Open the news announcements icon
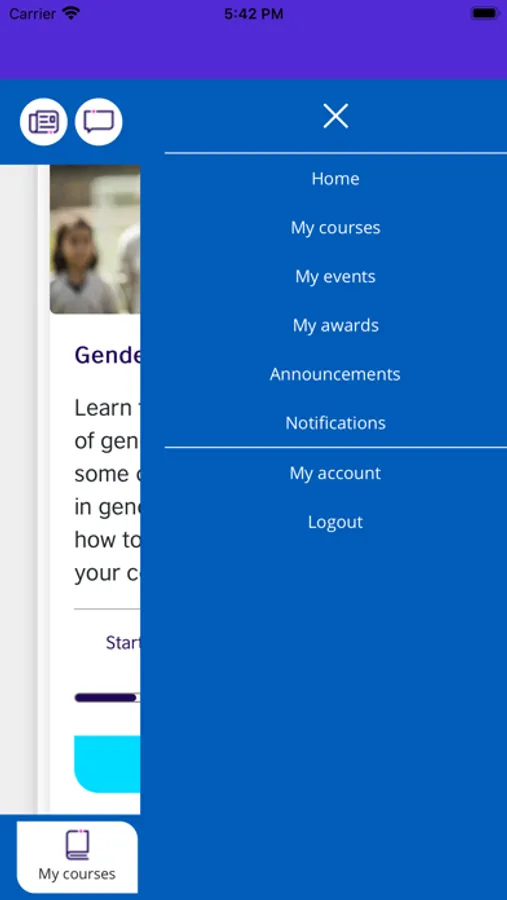This screenshot has width=507, height=900. click(44, 122)
